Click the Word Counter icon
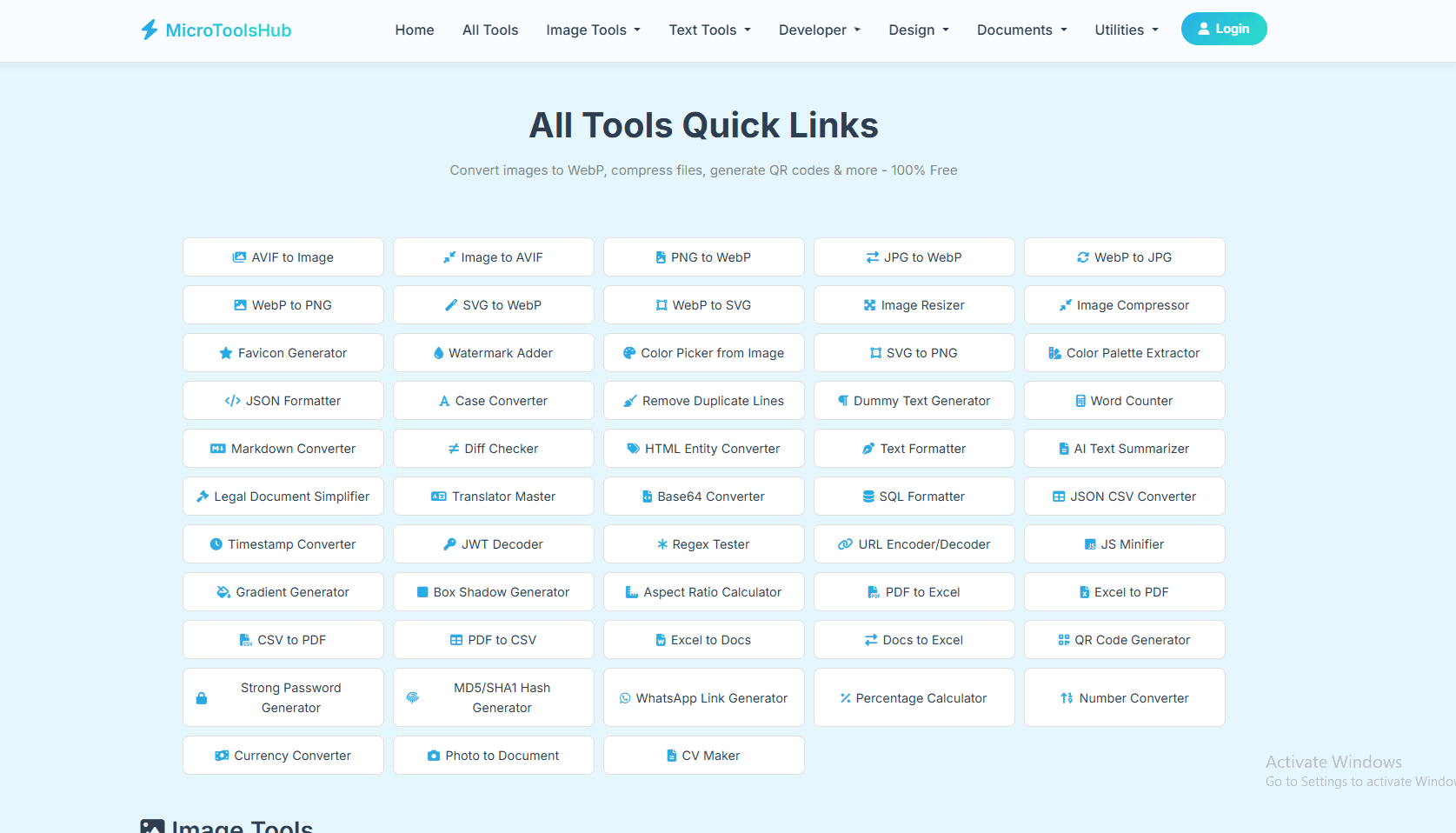Image resolution: width=1456 pixels, height=833 pixels. click(1080, 400)
